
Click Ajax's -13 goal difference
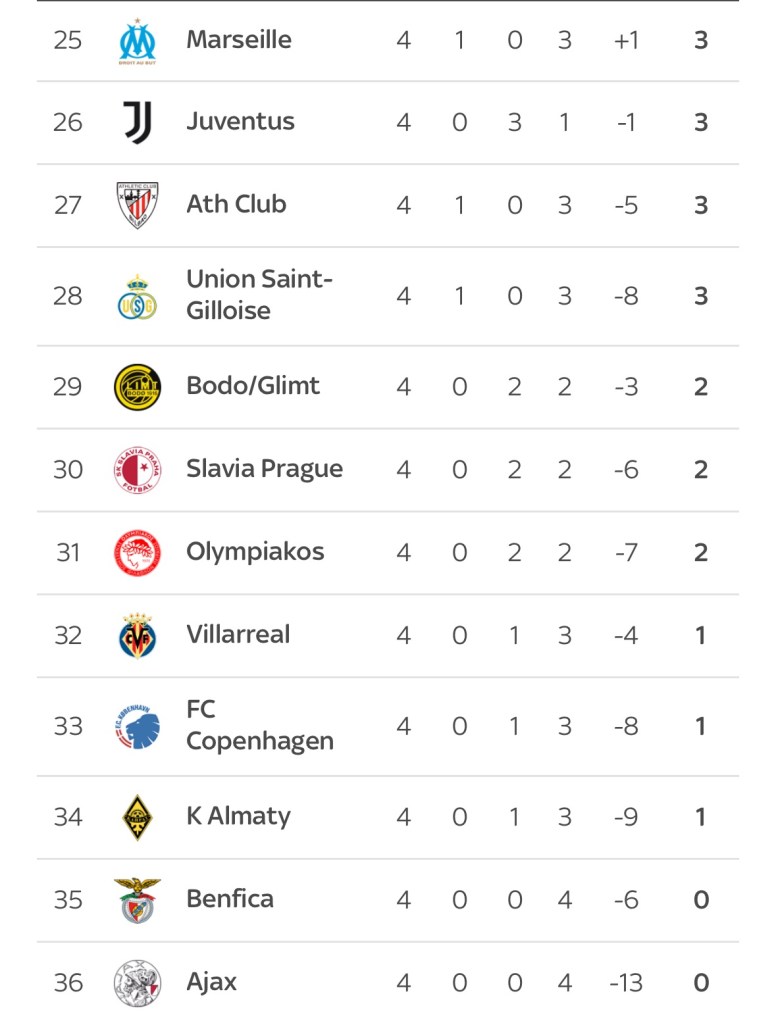pyautogui.click(x=626, y=983)
